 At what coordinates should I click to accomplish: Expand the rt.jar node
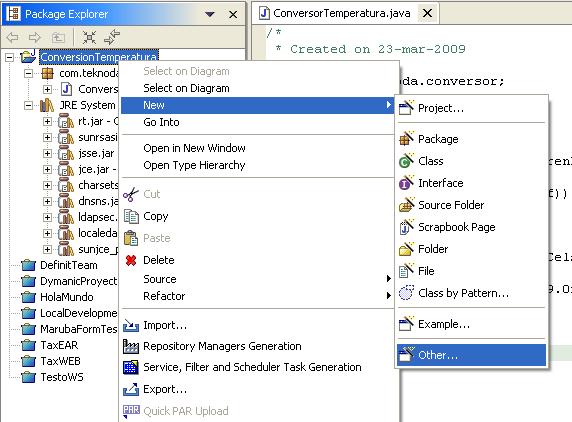47,121
